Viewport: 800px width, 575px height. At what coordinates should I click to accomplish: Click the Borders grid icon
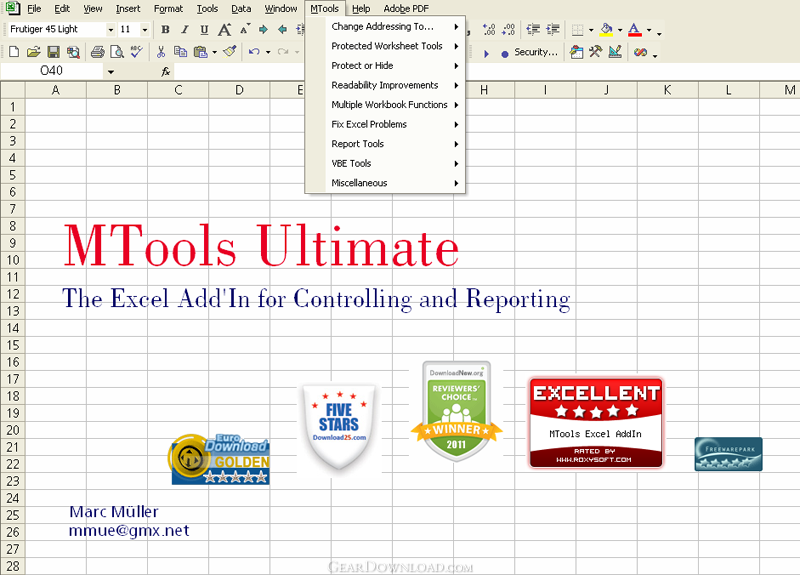tap(577, 30)
